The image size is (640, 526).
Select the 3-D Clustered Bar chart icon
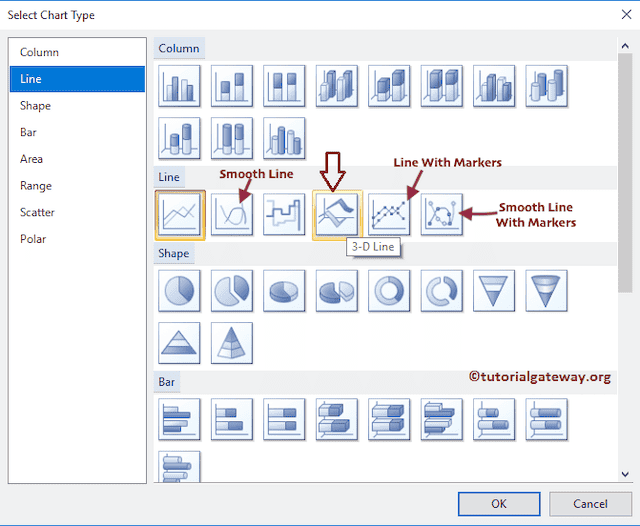(x=442, y=419)
